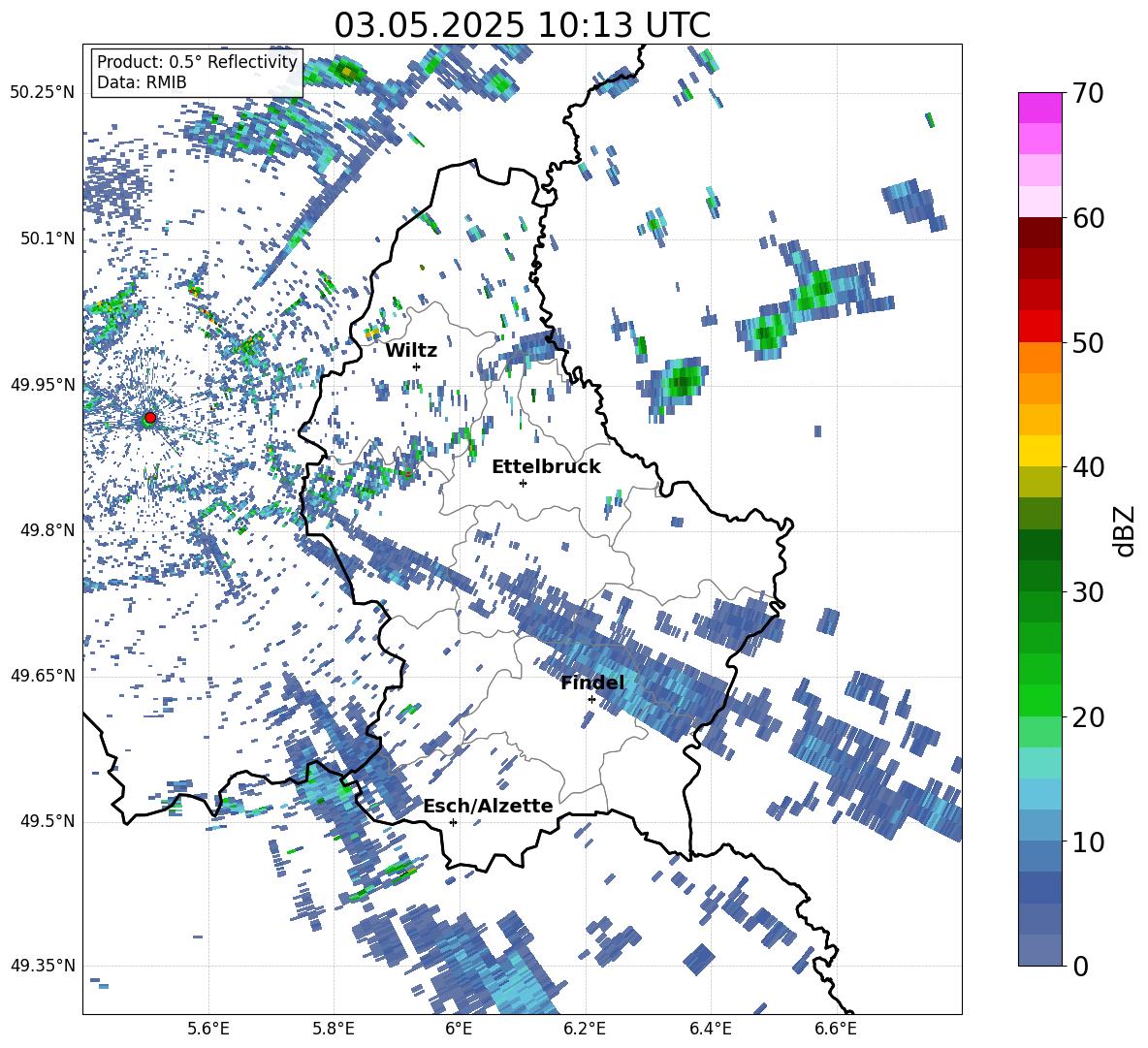This screenshot has width=1148, height=1048.
Task: Click the Ettelbruck cross marker
Action: 523,483
